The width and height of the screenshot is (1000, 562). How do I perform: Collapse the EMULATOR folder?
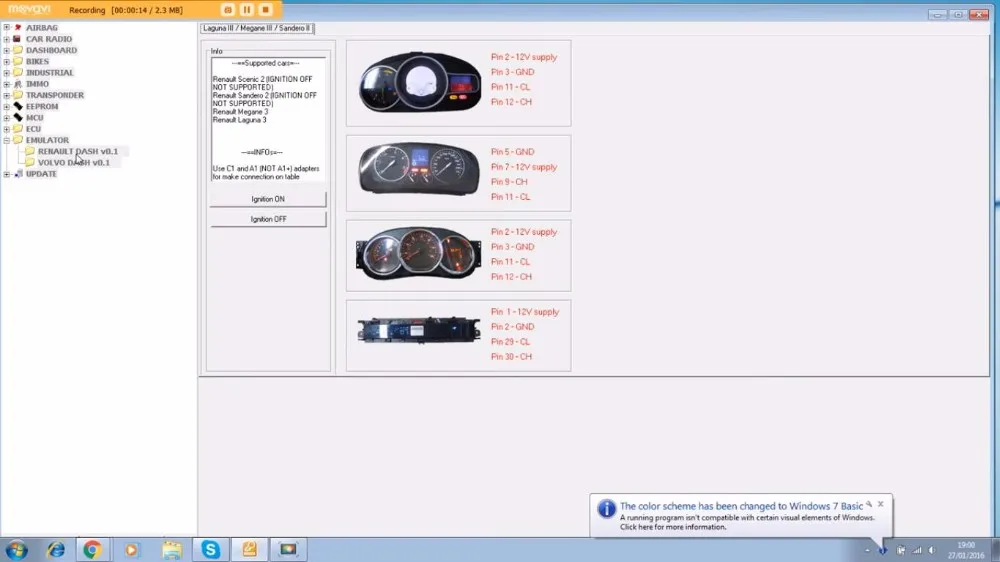[6, 140]
